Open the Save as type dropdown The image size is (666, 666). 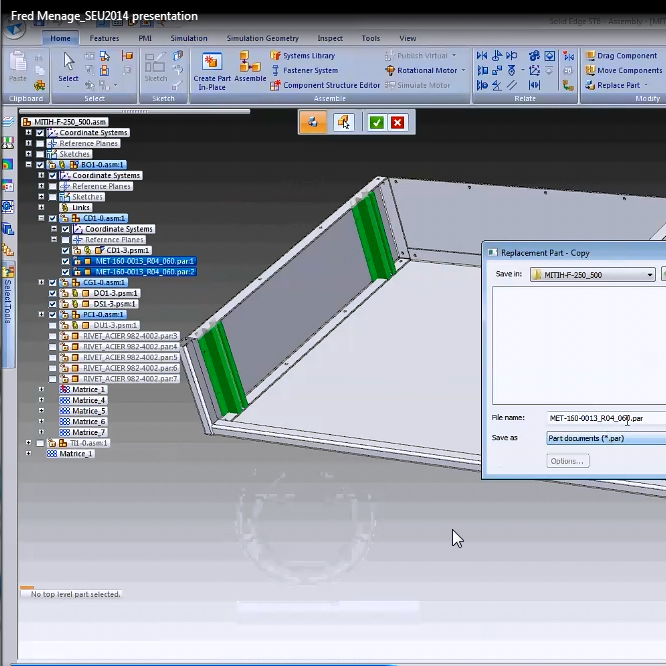(606, 438)
